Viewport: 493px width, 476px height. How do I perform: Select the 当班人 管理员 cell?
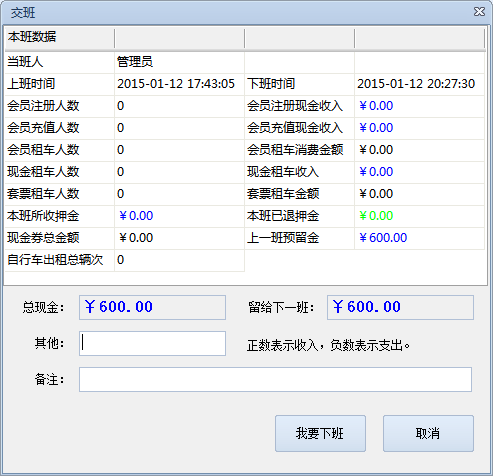pyautogui.click(x=179, y=62)
